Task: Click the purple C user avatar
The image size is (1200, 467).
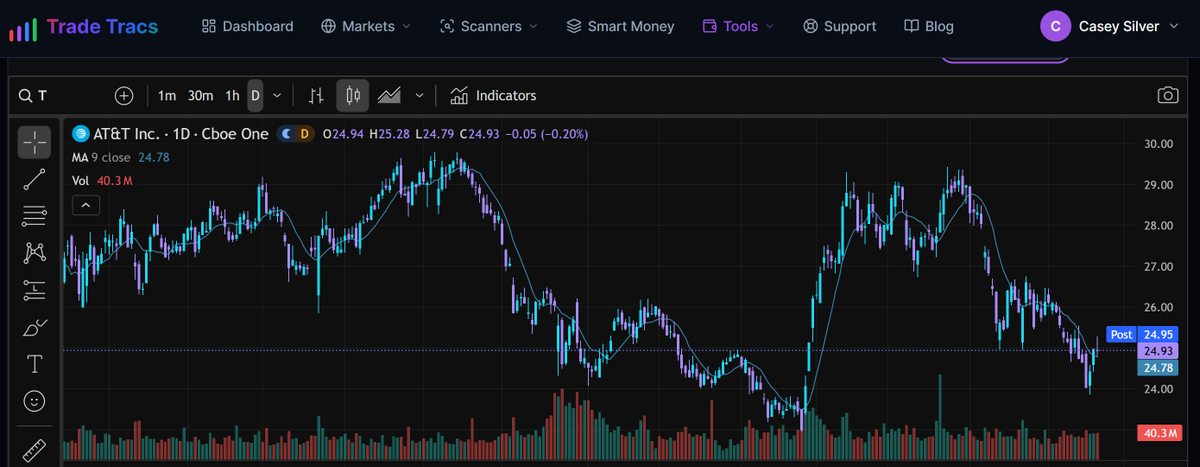Action: [x=1056, y=27]
